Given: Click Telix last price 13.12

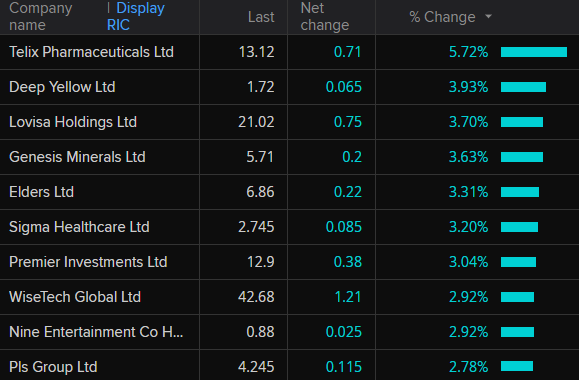Looking at the screenshot, I should [x=256, y=52].
